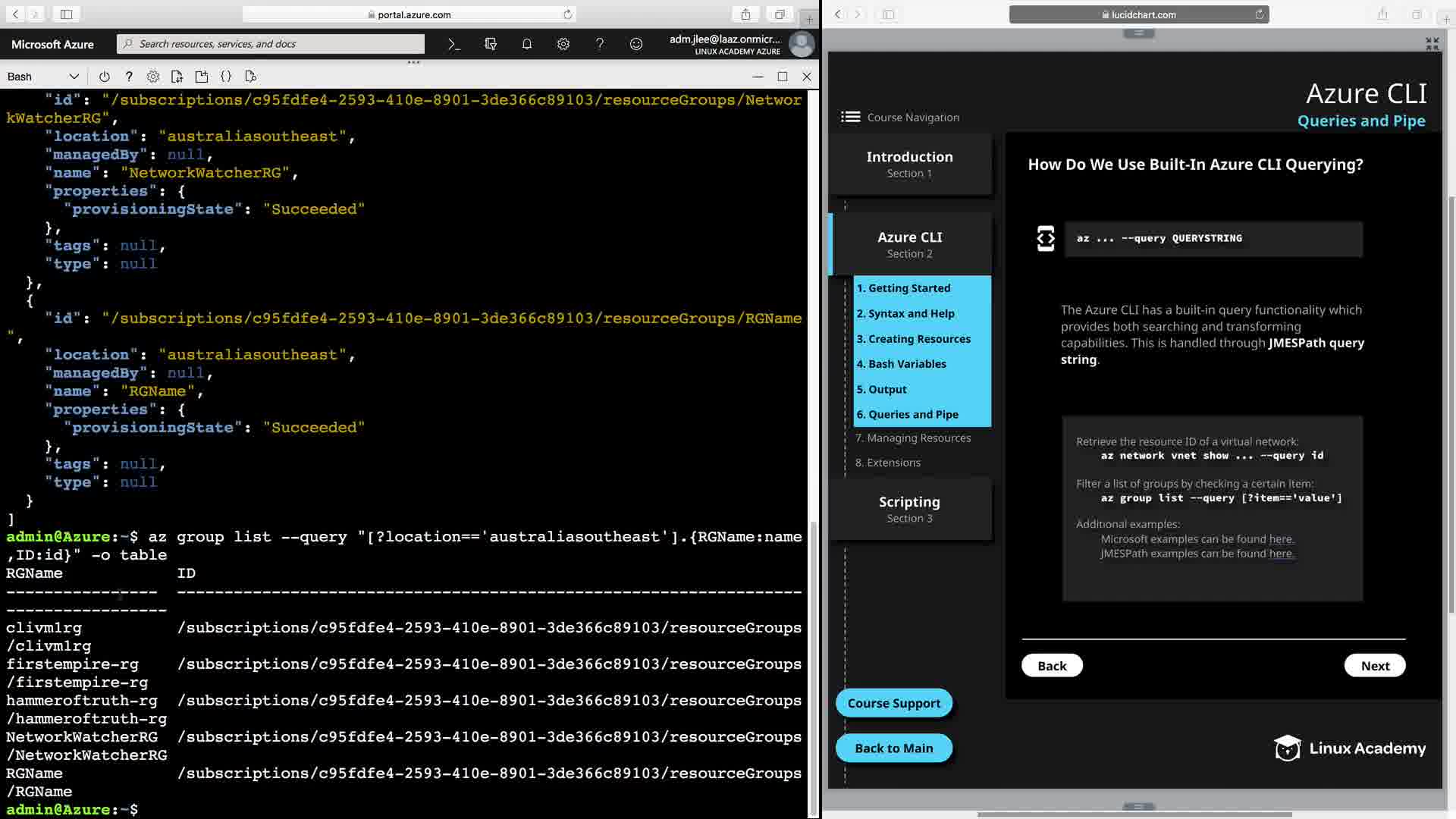Open new Cloud Shell session icon
This screenshot has width=1456, height=819.
pos(201,77)
